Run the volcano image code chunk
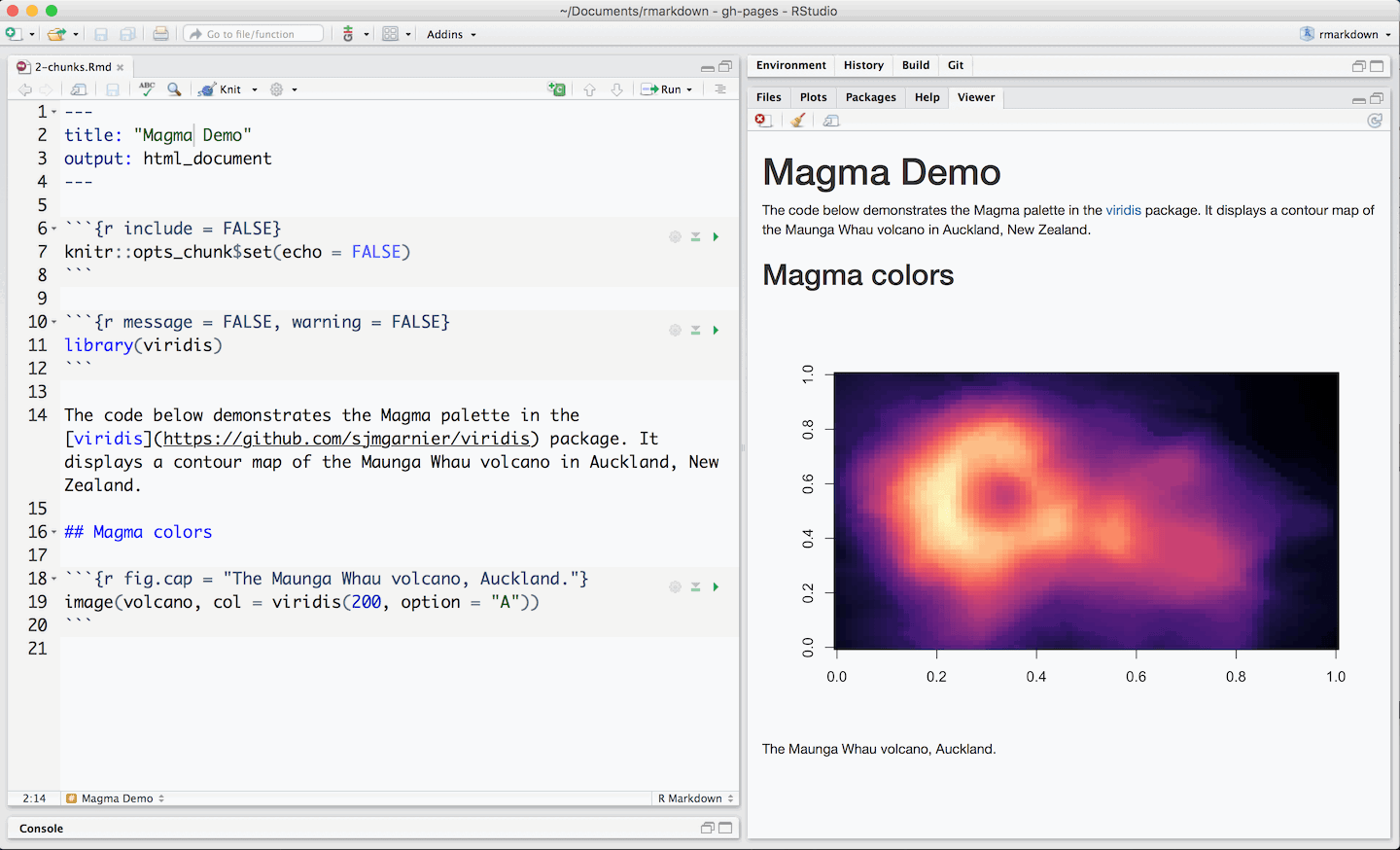This screenshot has width=1400, height=850. (717, 586)
